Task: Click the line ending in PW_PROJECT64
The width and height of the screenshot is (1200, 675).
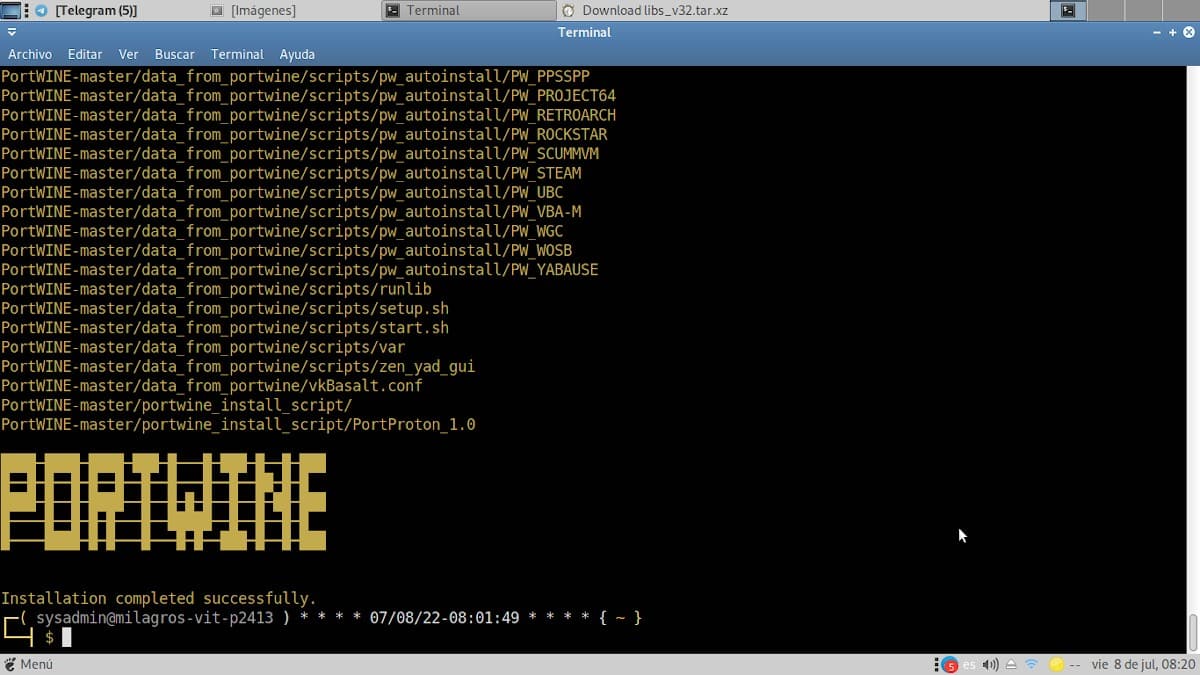Action: tap(308, 96)
